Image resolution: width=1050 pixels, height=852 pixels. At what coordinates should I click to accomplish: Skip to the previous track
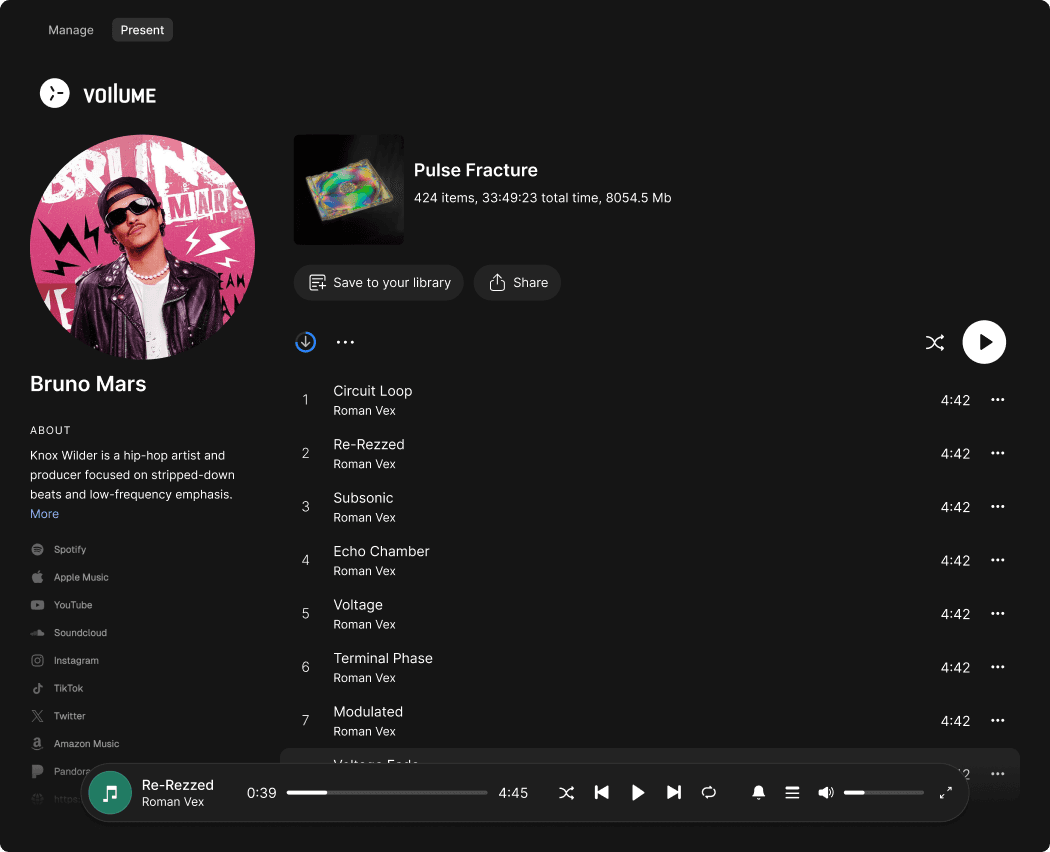point(601,793)
